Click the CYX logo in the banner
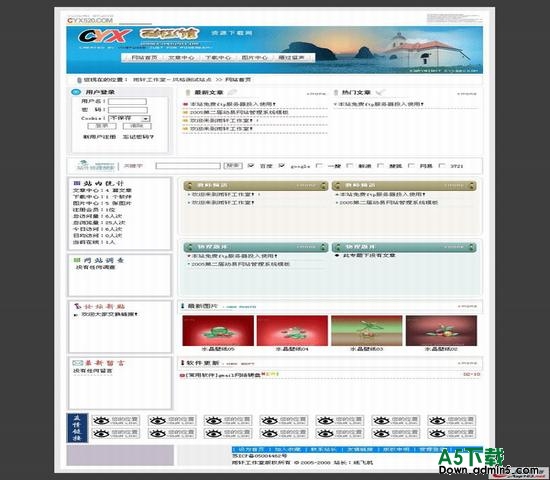The width and height of the screenshot is (550, 480). coord(105,36)
